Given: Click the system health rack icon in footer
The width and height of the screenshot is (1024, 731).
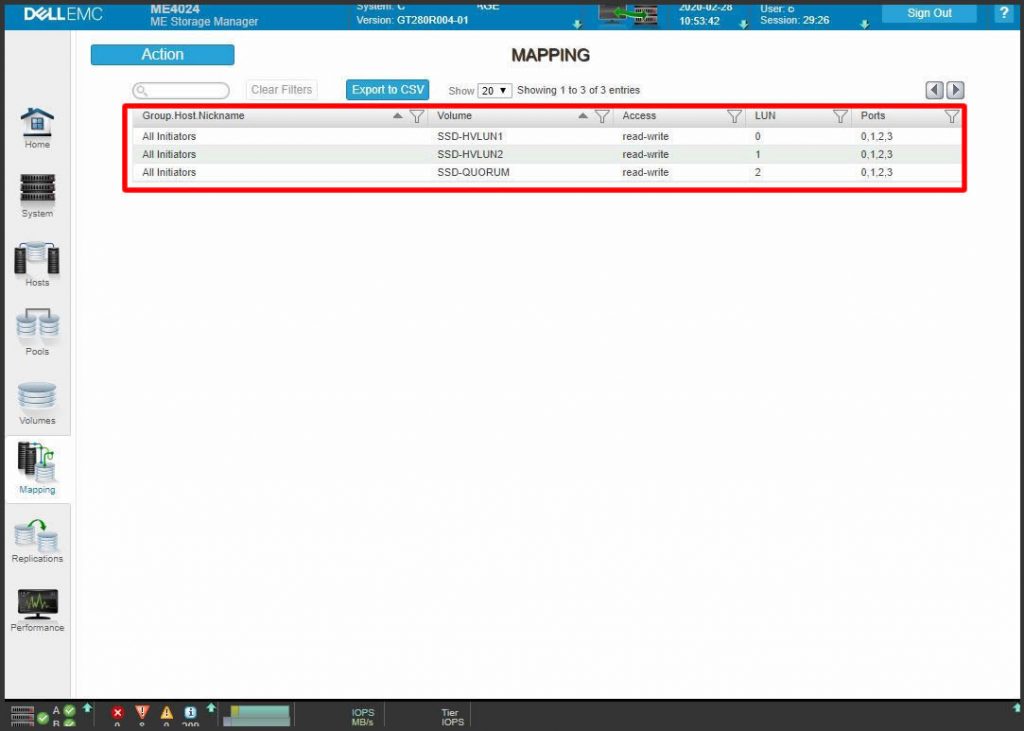Looking at the screenshot, I should (23, 717).
